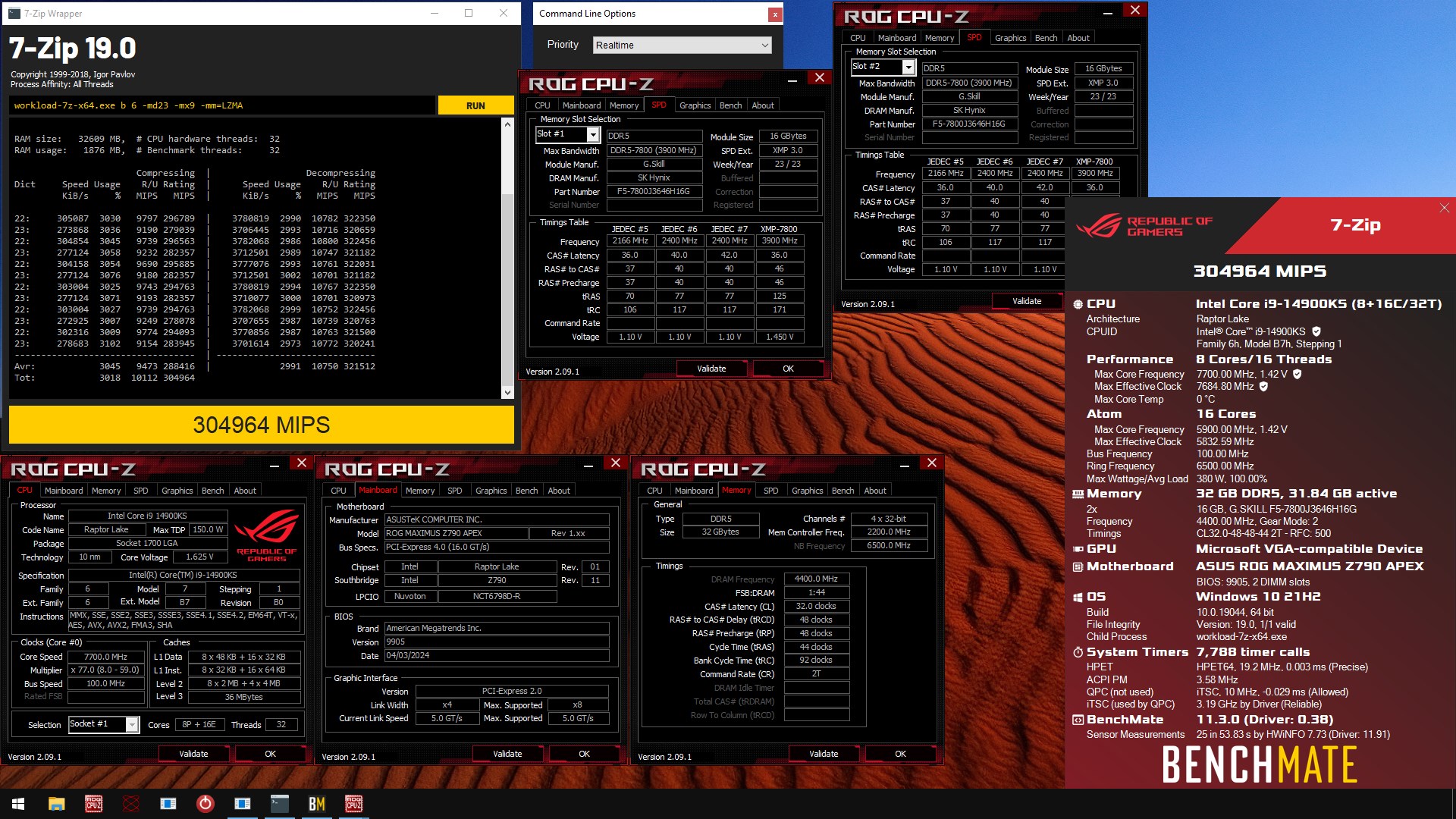
Task: Click the BIOS Date 04/03/2024 field
Action: tap(497, 655)
